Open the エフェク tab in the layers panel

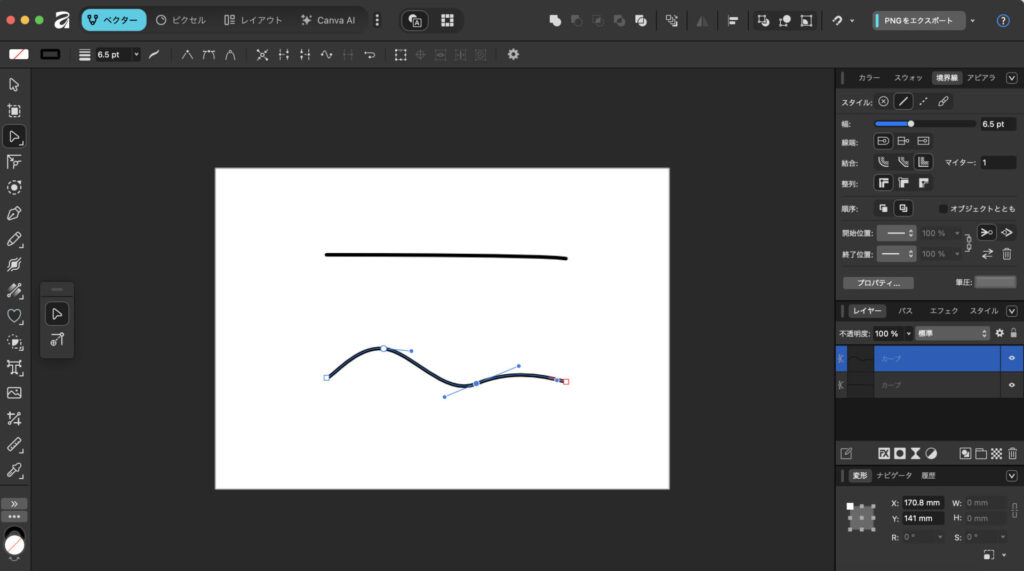pyautogui.click(x=944, y=311)
